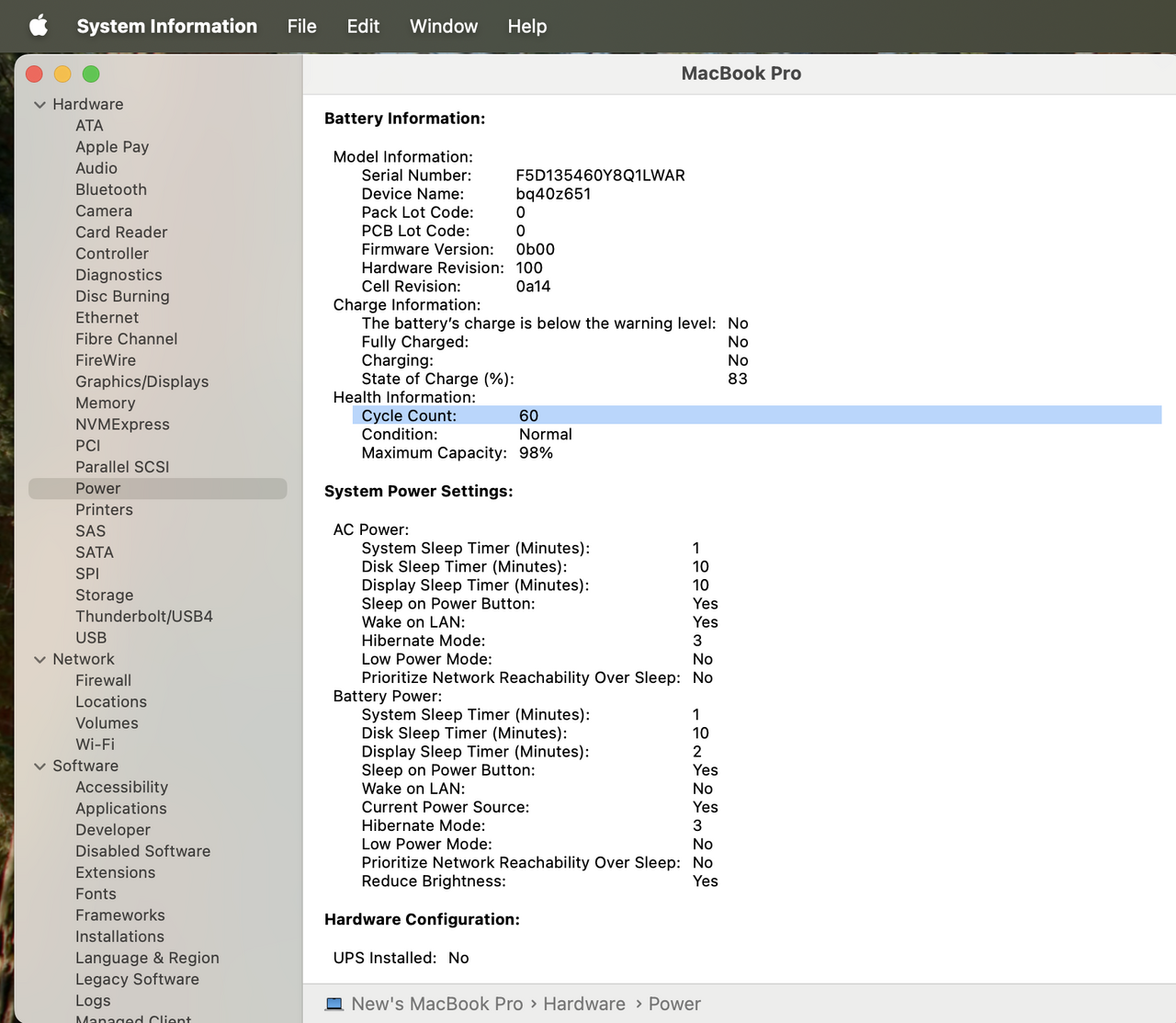1176x1023 pixels.
Task: Open the System Information menu
Action: [x=166, y=26]
